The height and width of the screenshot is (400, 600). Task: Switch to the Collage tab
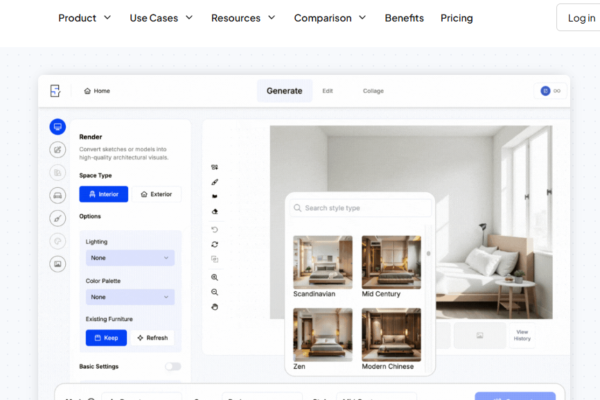(373, 91)
